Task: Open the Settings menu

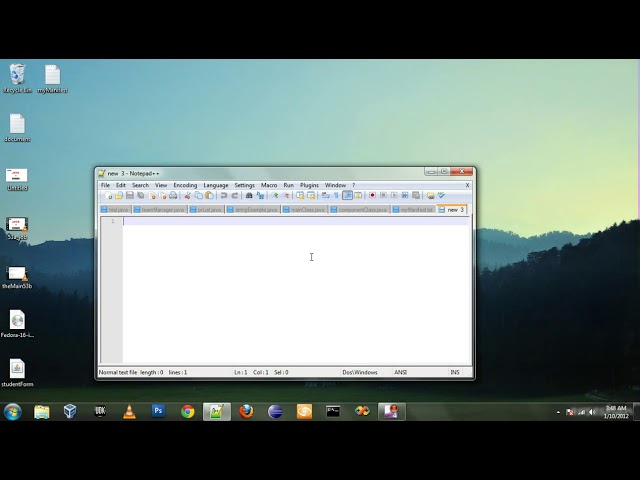Action: [244, 185]
